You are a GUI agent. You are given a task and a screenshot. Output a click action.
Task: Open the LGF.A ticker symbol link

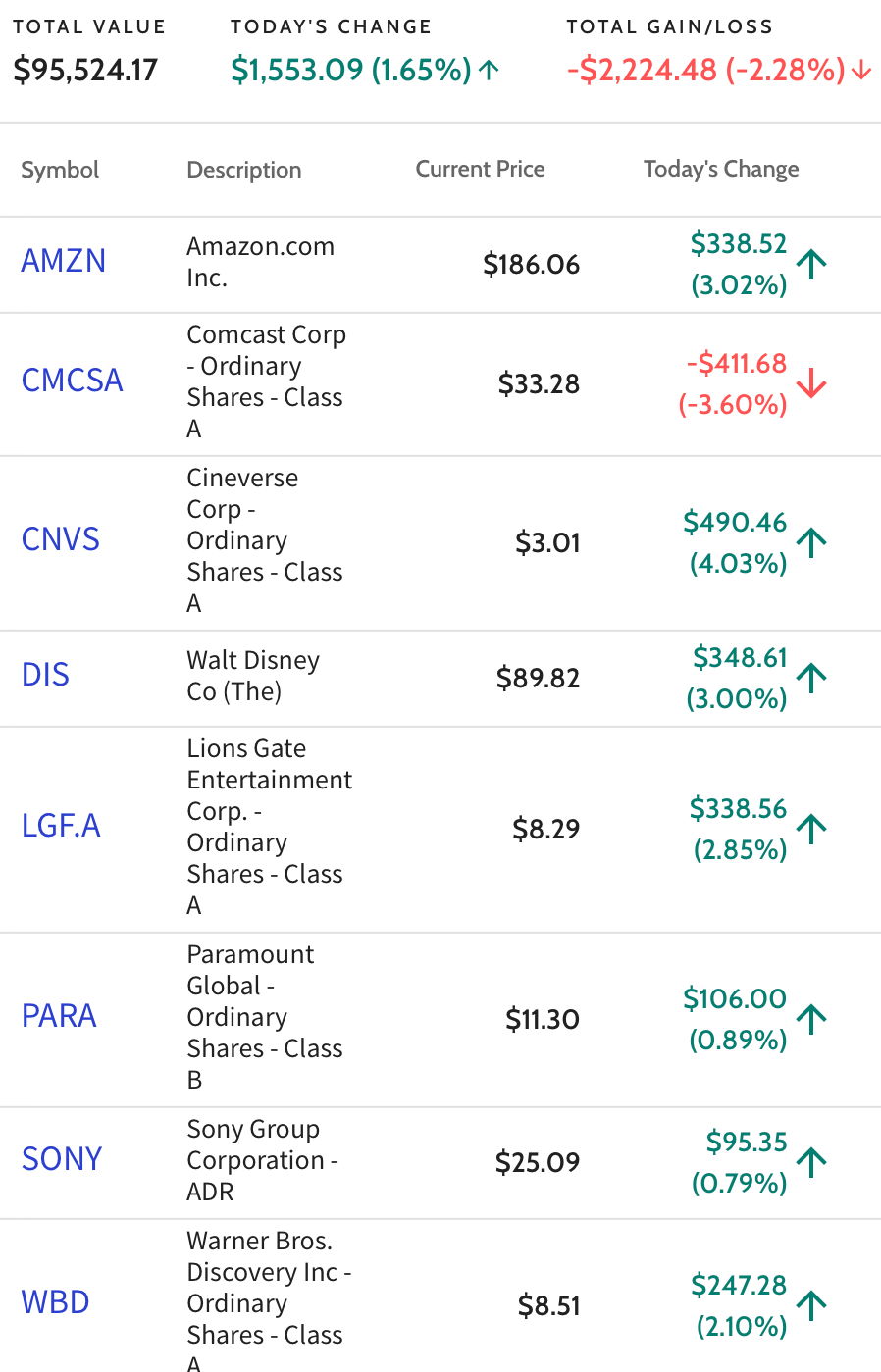point(61,826)
